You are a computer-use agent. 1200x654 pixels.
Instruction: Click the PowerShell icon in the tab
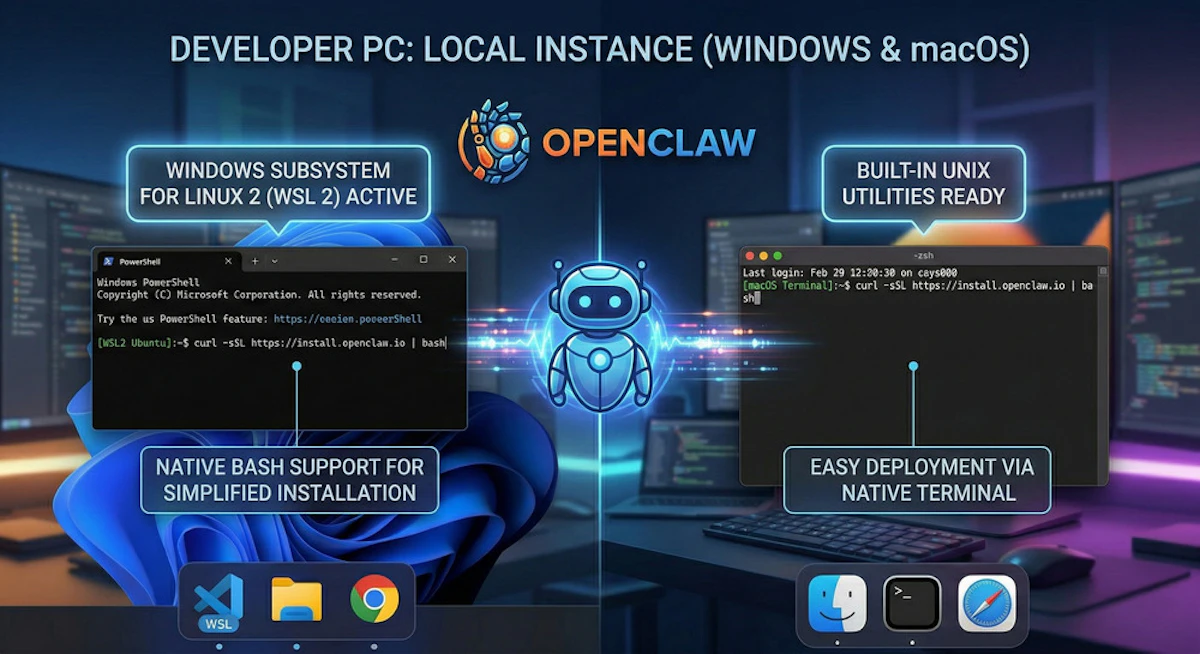coord(107,261)
